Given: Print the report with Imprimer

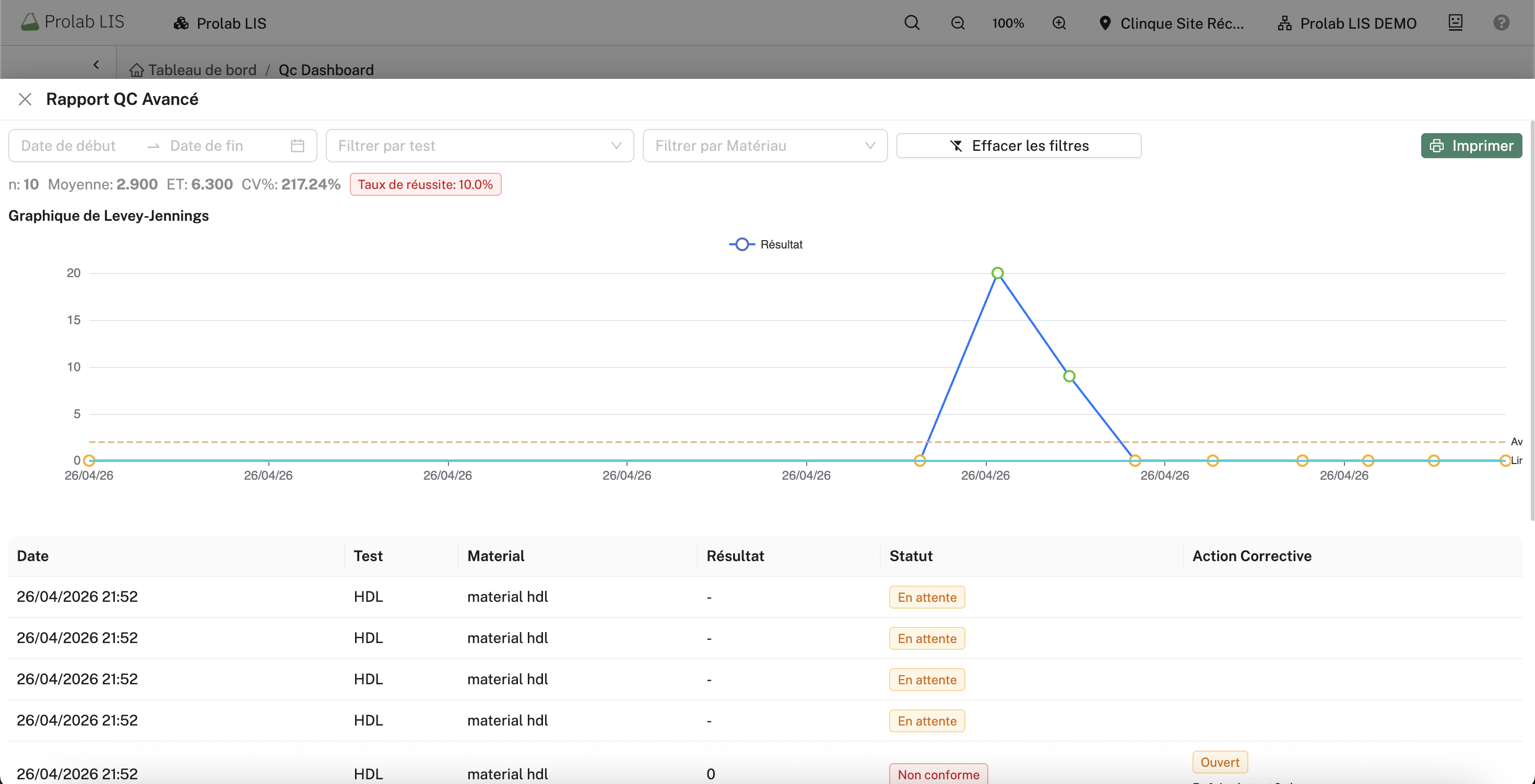Looking at the screenshot, I should click(1471, 146).
